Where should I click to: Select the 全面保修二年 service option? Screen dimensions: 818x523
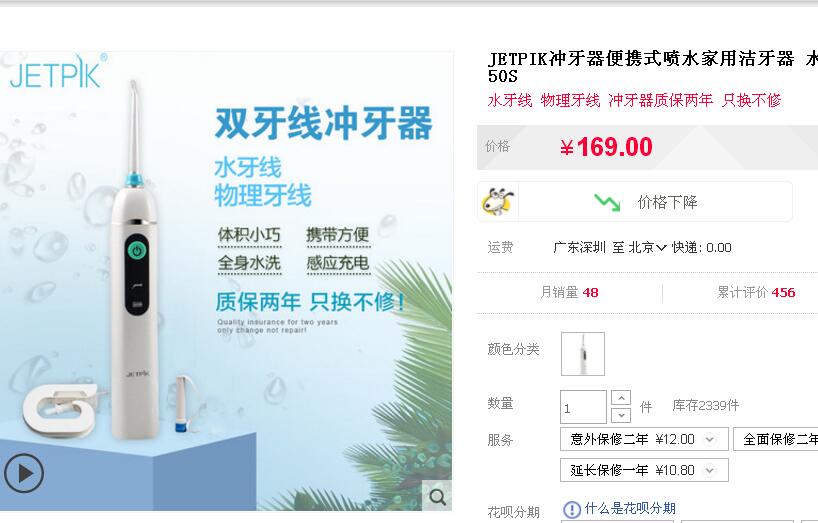776,439
